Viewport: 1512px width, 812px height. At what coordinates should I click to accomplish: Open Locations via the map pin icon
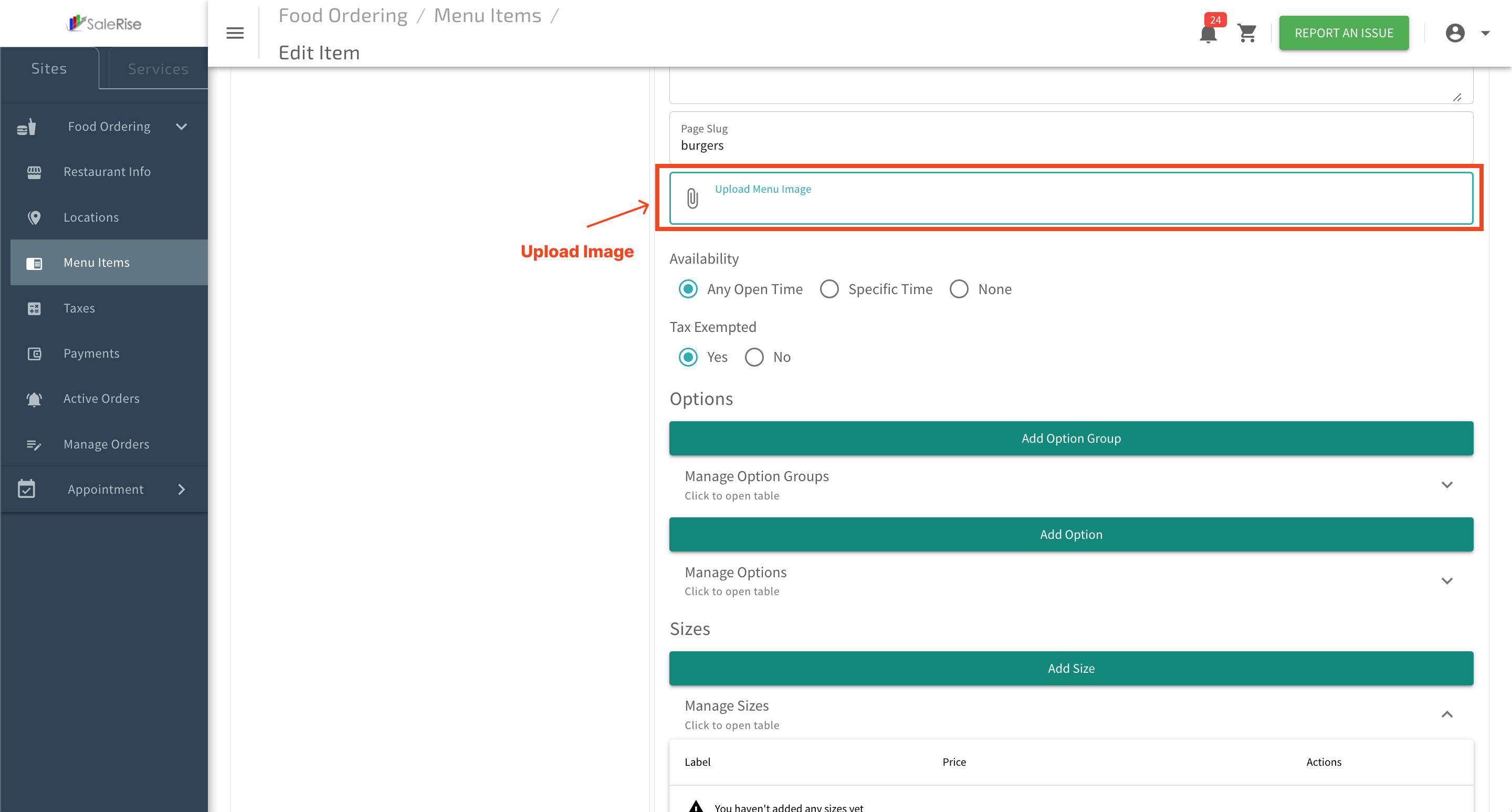pyautogui.click(x=34, y=217)
